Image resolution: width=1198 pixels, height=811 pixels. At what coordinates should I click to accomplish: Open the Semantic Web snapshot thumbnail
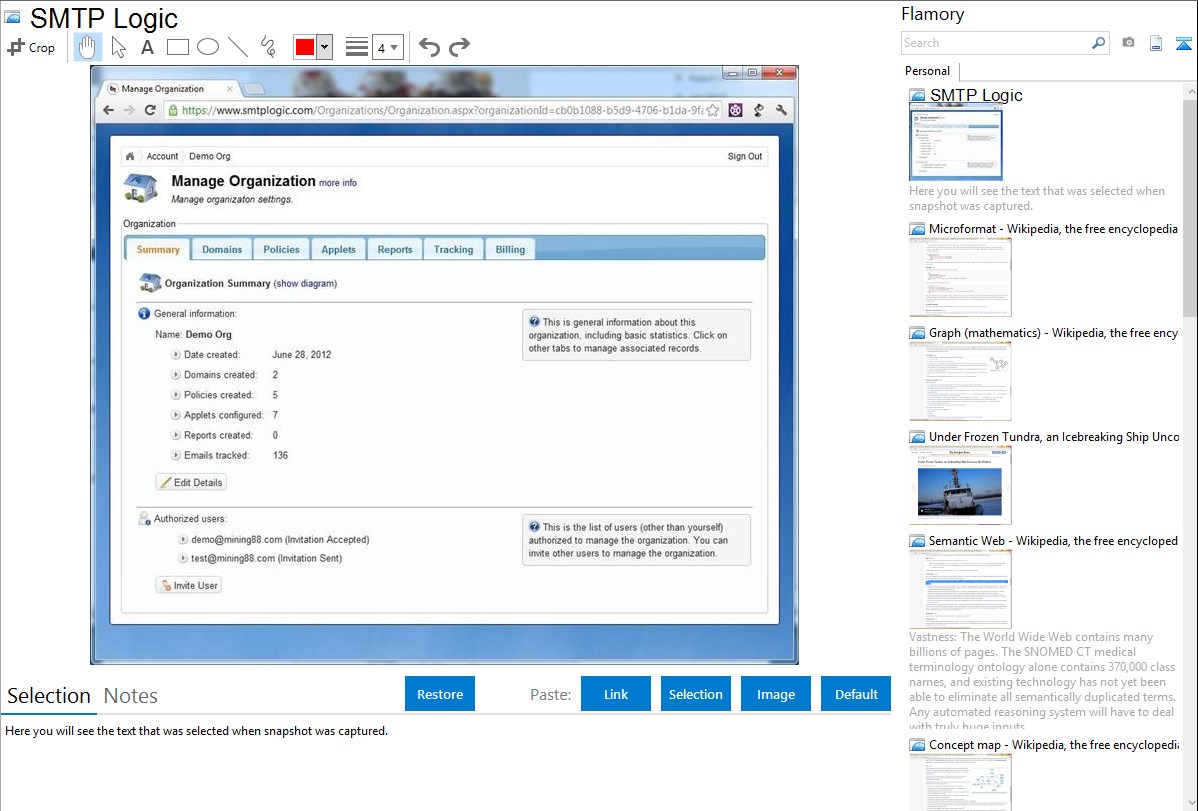pos(960,587)
